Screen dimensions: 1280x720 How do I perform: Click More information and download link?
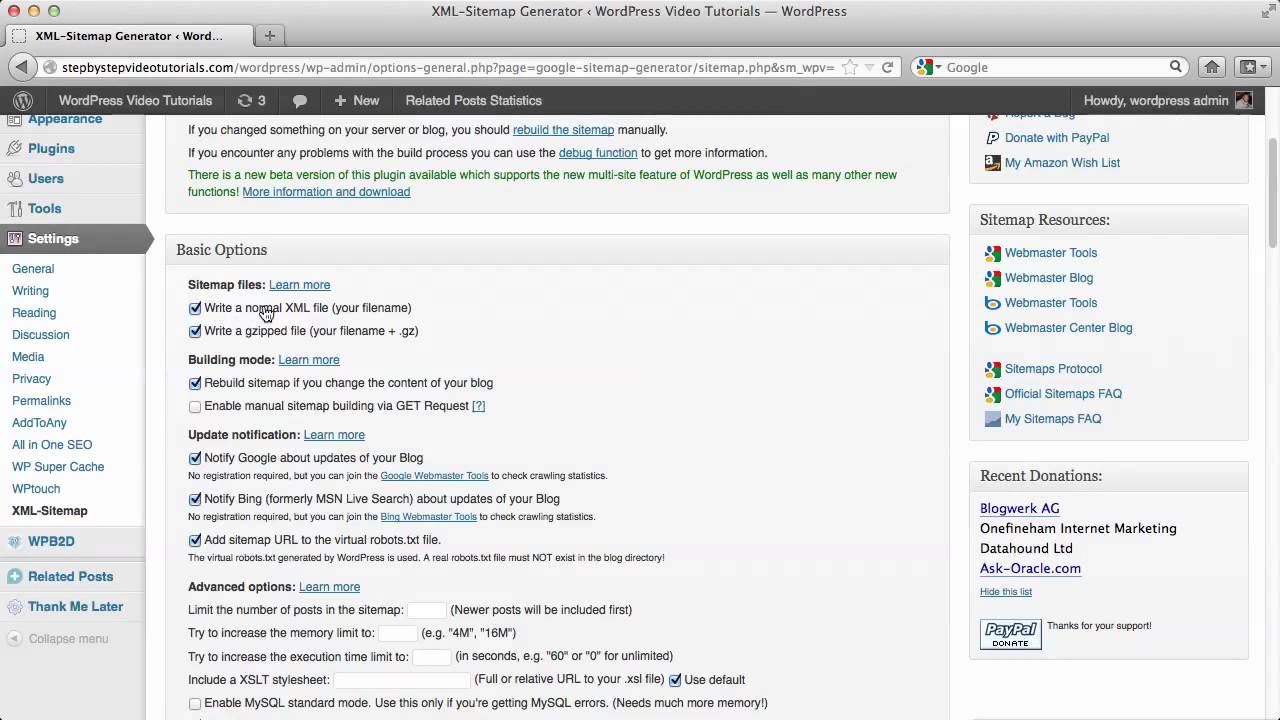326,192
